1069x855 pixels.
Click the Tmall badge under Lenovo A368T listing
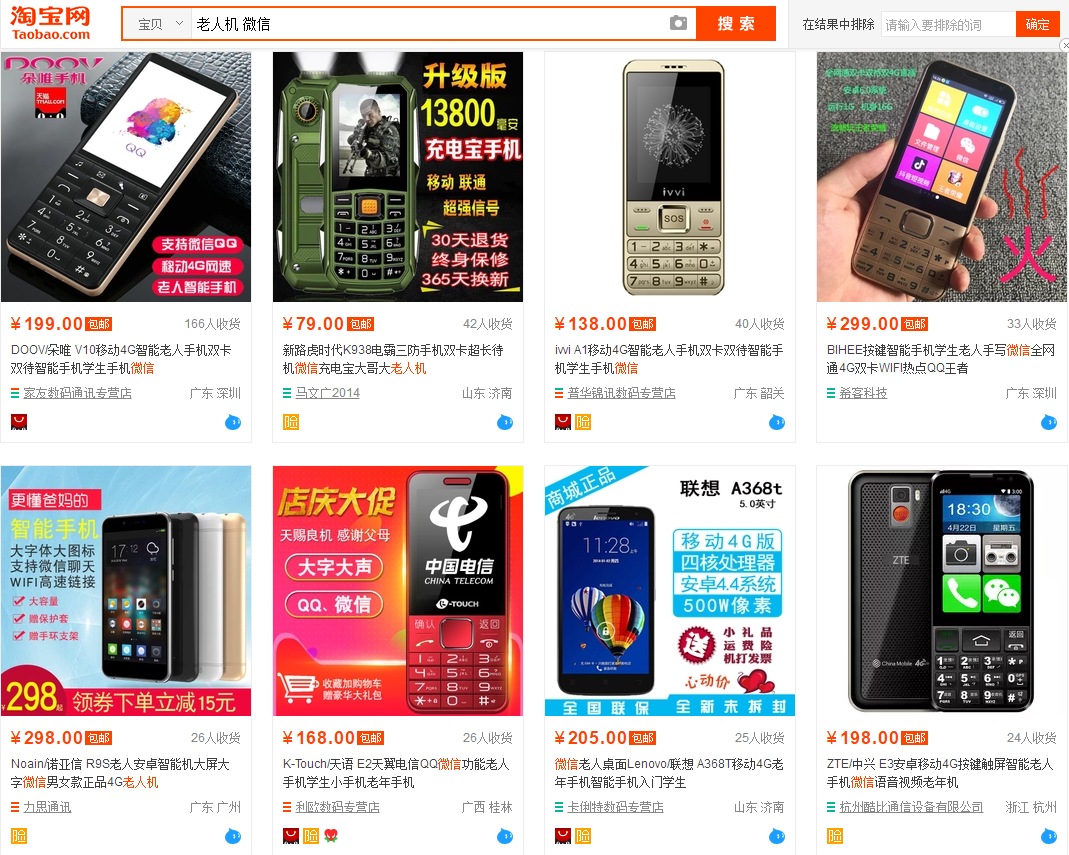tap(563, 836)
